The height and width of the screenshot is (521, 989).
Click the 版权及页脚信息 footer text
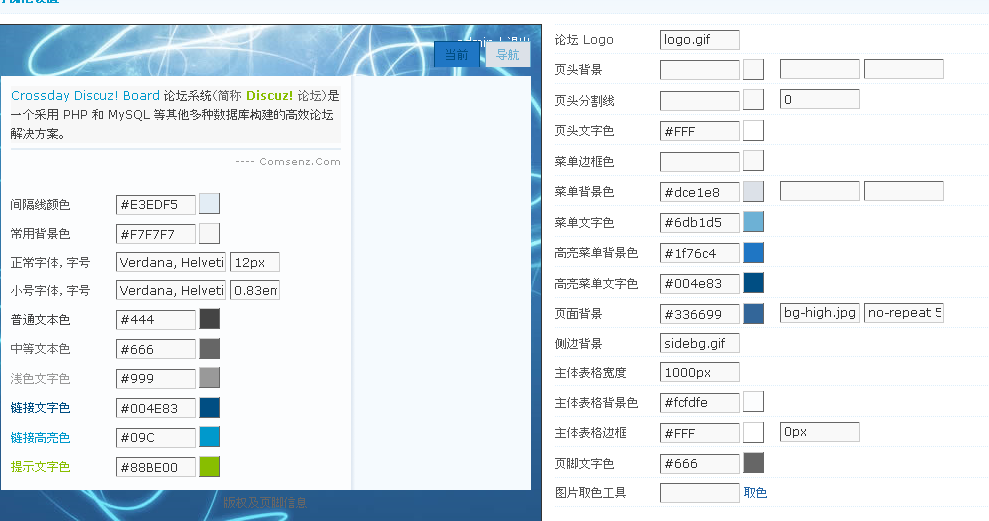coord(265,503)
